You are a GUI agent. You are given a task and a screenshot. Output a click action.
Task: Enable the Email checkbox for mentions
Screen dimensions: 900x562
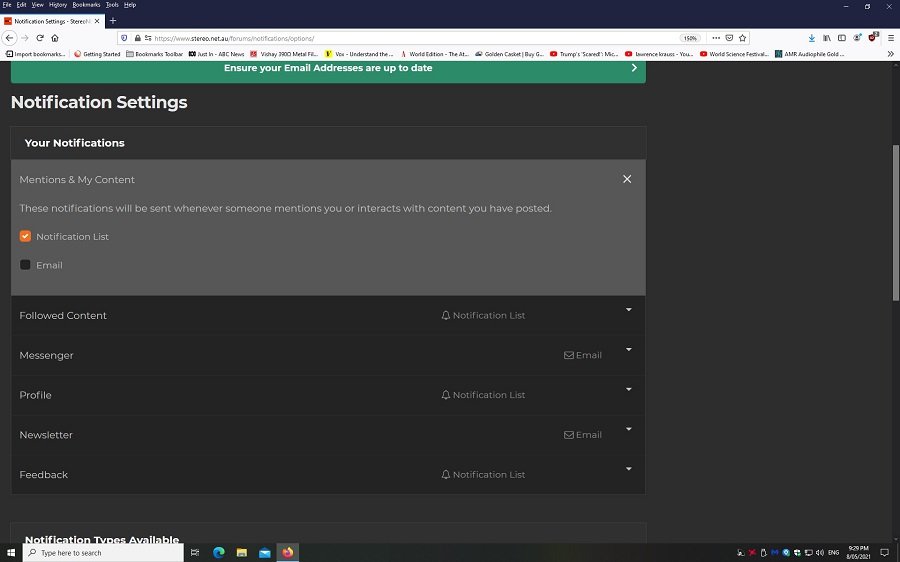[x=26, y=265]
